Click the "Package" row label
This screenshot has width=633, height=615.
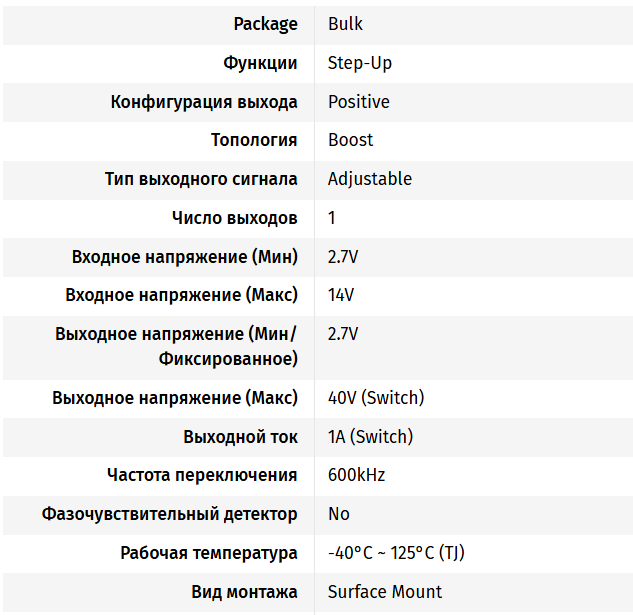pos(265,24)
